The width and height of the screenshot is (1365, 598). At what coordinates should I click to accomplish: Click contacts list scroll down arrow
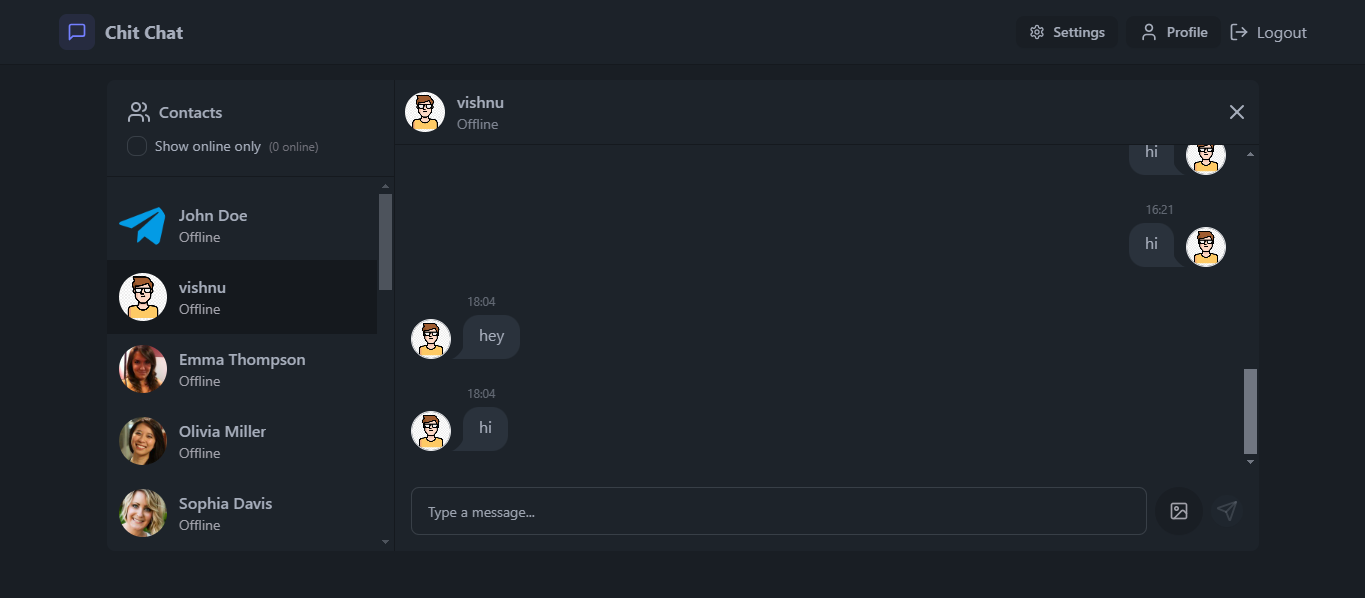point(386,542)
